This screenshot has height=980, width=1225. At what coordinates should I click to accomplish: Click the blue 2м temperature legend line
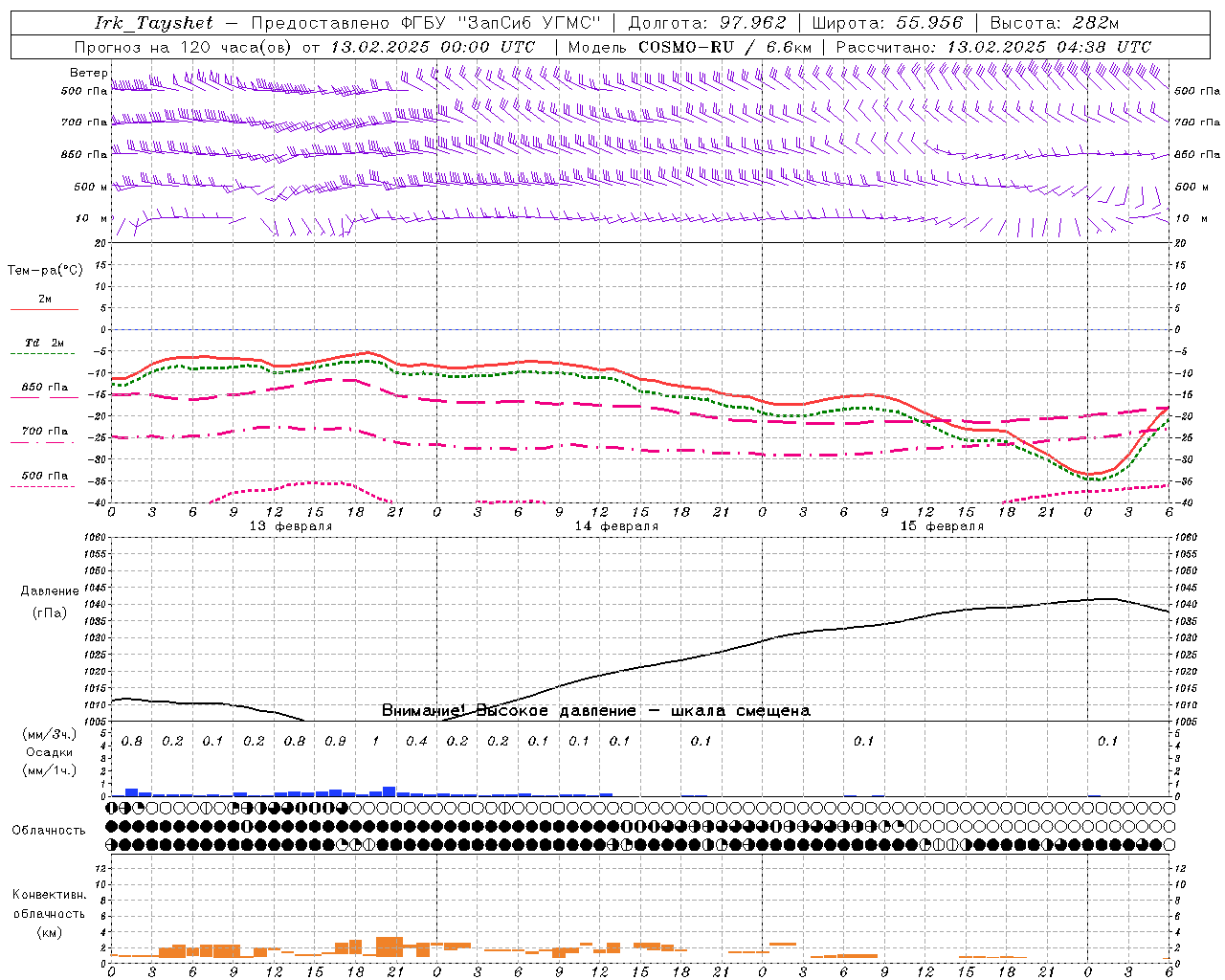(x=44, y=309)
